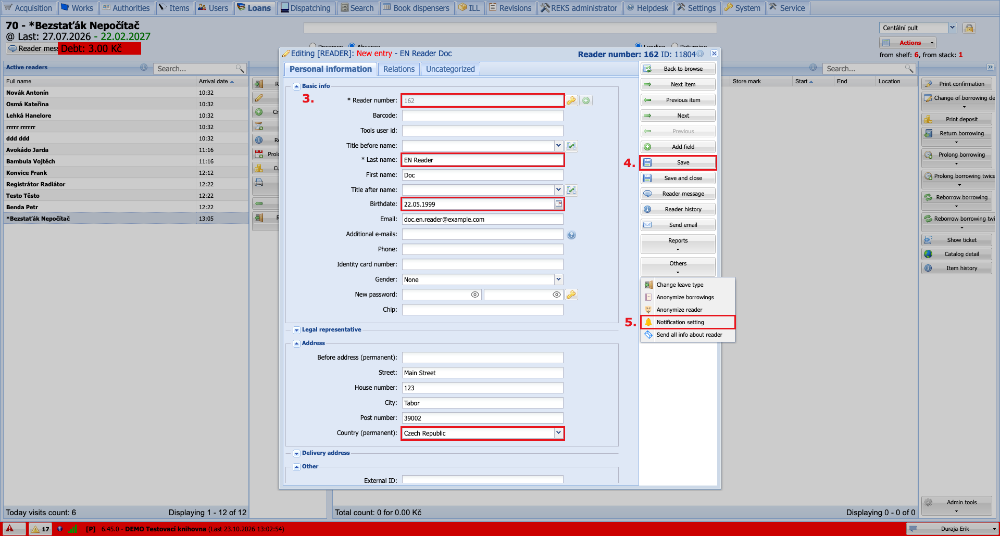This screenshot has height=536, width=1000.
Task: Close the Editing READER dialog
Action: (x=714, y=54)
